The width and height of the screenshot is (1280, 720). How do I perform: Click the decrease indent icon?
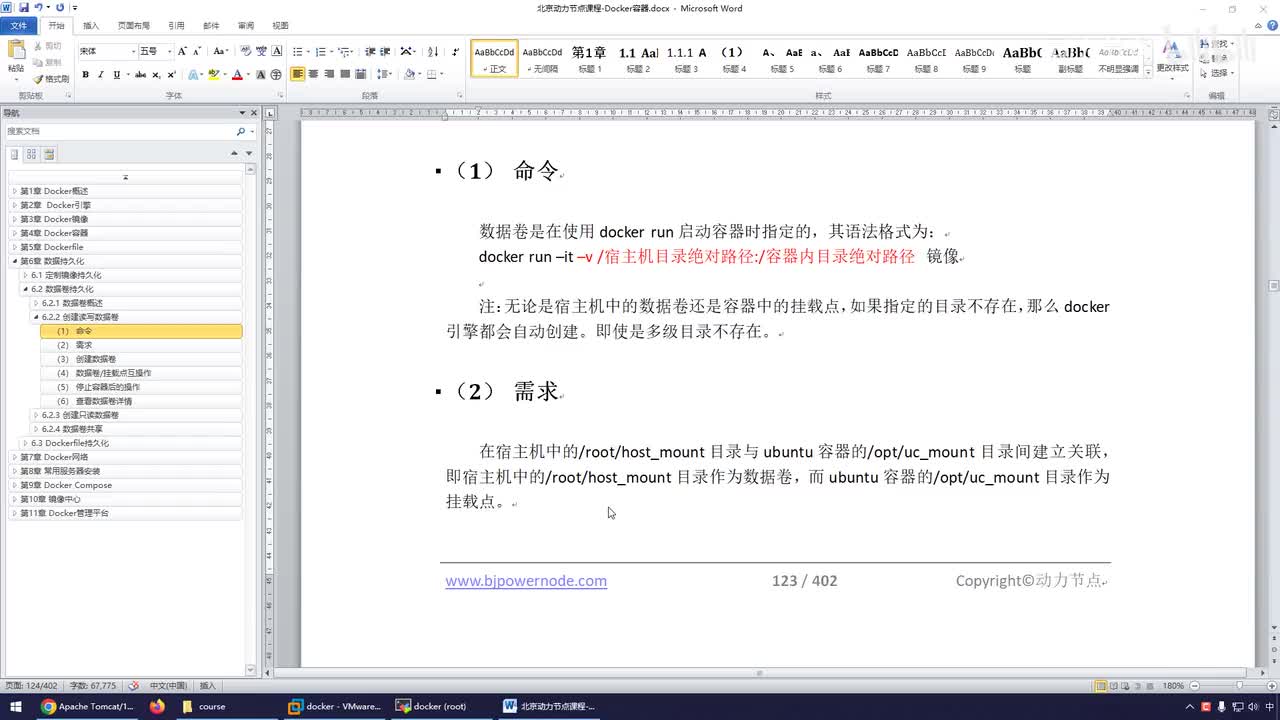coord(370,51)
